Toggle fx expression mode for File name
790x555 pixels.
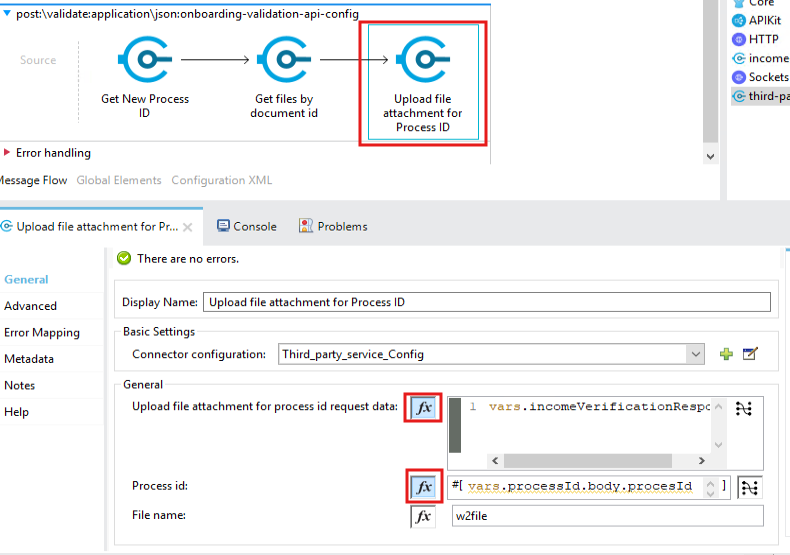tap(423, 516)
